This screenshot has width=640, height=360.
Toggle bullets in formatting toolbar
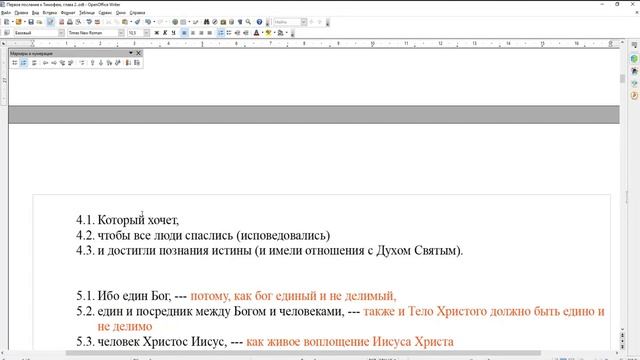click(229, 33)
